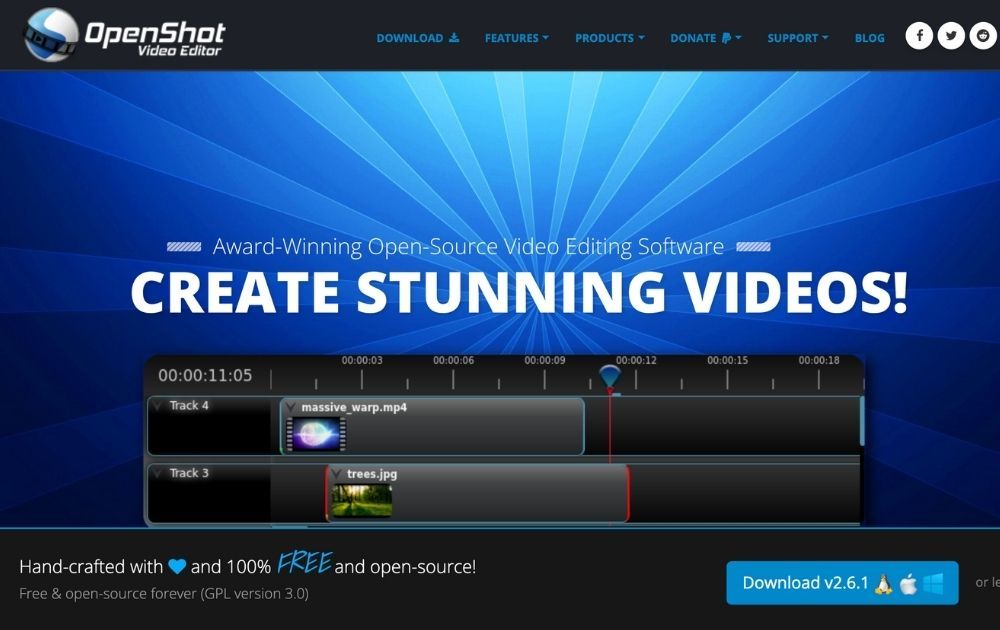Click the CREATE STUNNING VIDEOS headline
This screenshot has width=1000, height=630.
(x=518, y=292)
